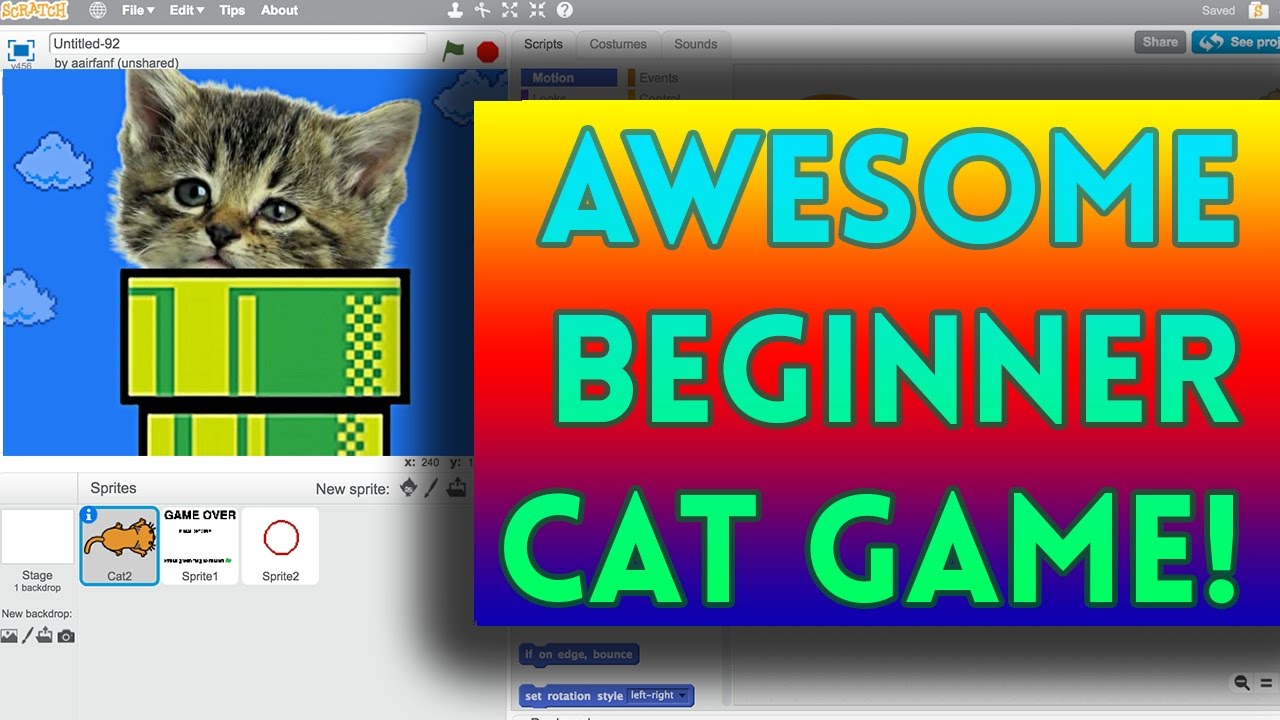
Task: Open the File menu
Action: pos(138,10)
